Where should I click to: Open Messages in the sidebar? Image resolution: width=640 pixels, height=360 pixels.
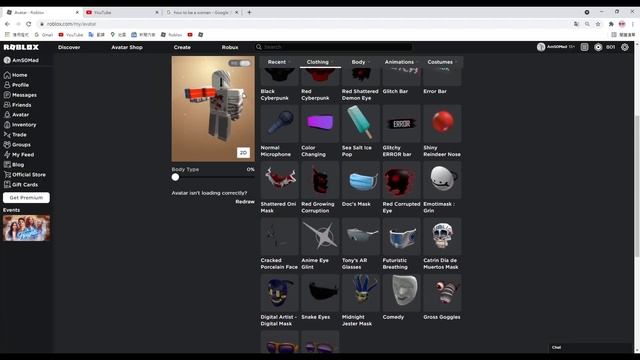point(20,95)
